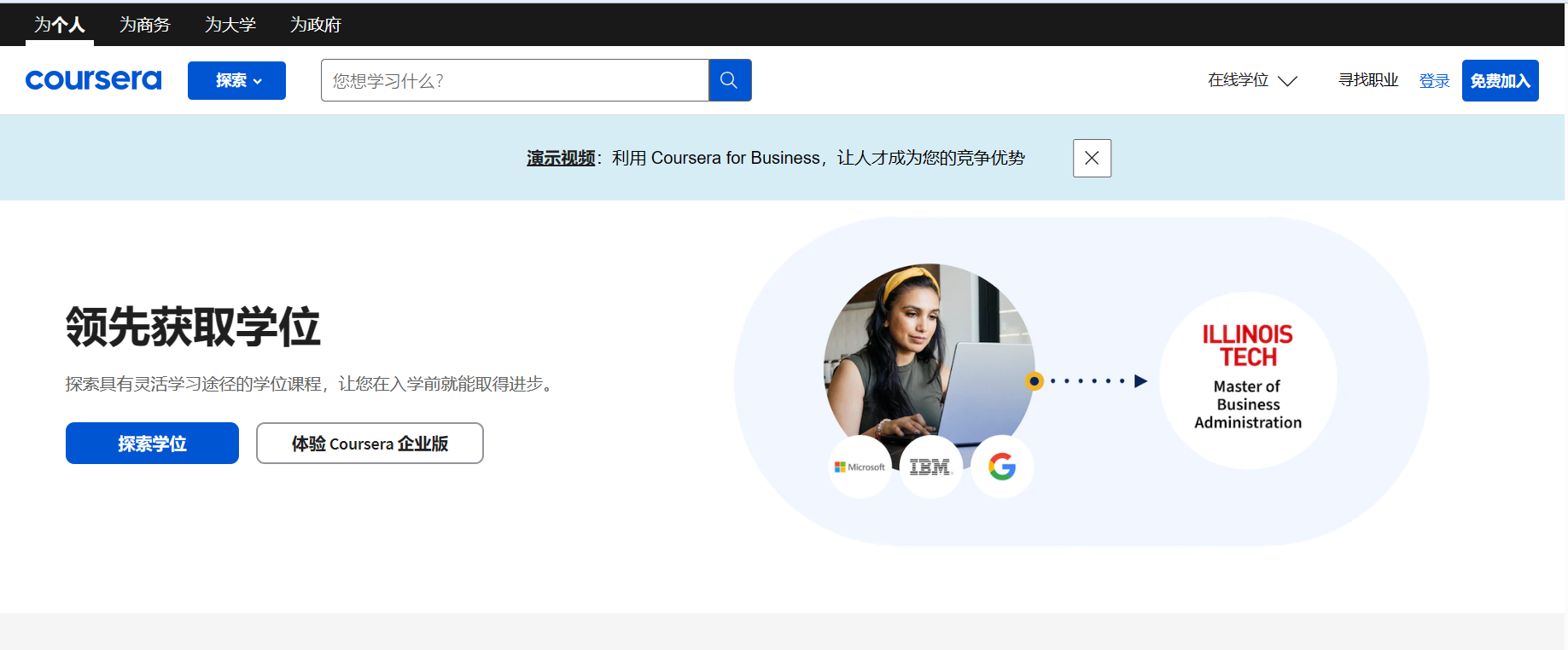Click 体验 Coursera 企业版 button
This screenshot has width=1568, height=650.
pyautogui.click(x=370, y=444)
